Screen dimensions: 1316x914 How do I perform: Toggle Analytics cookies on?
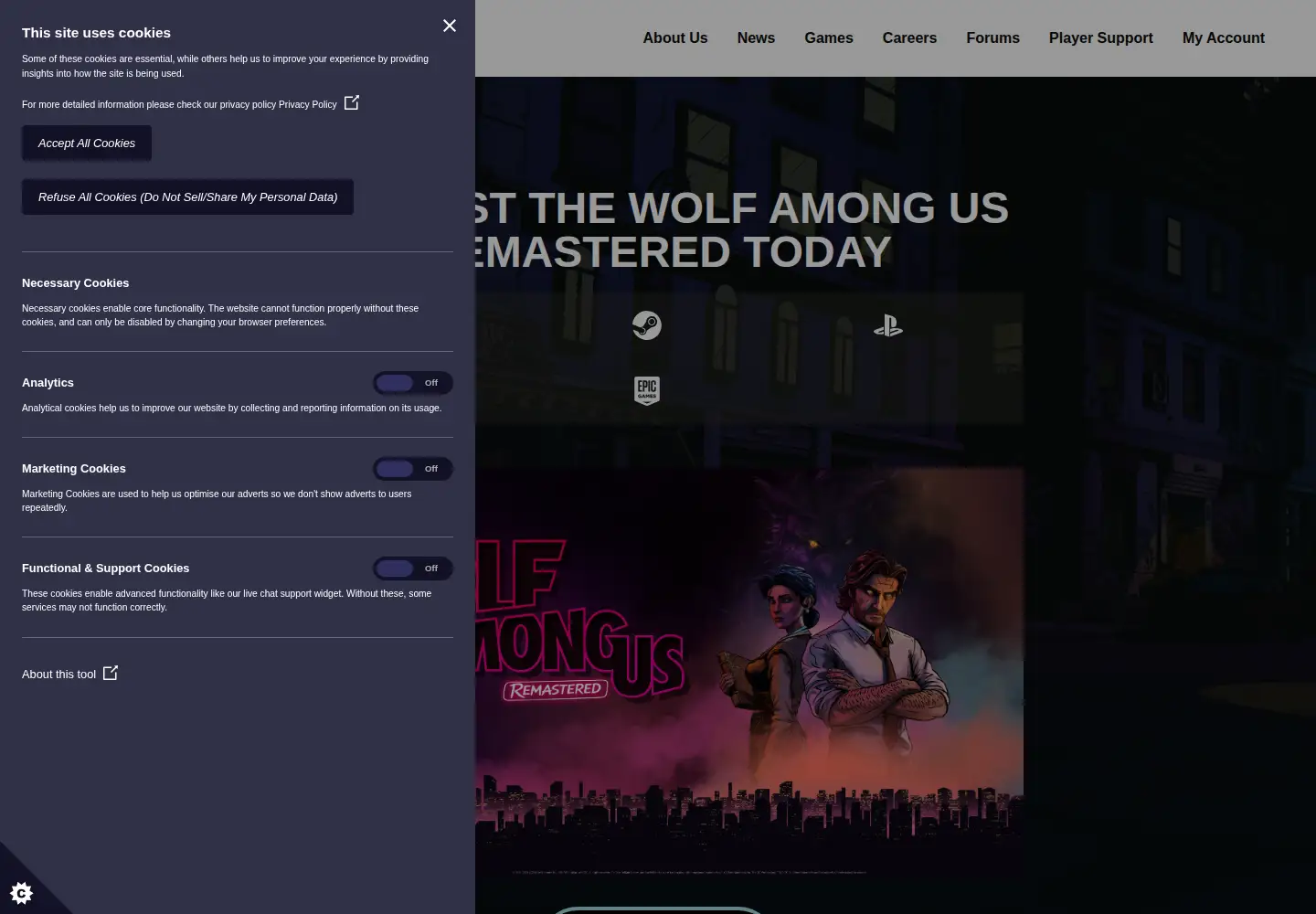(413, 383)
